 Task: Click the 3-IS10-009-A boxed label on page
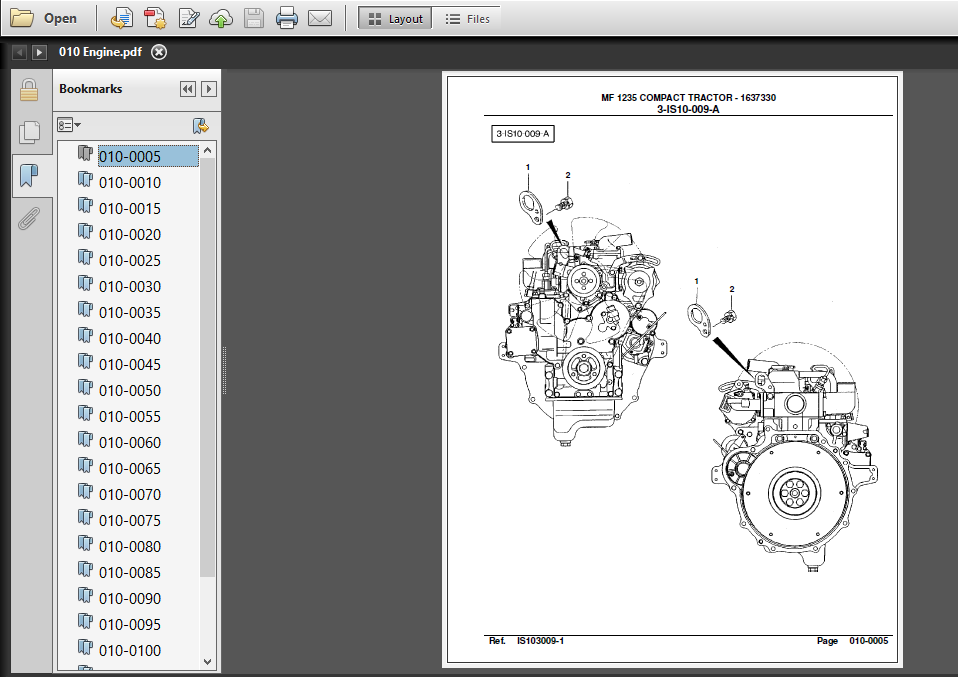522,134
